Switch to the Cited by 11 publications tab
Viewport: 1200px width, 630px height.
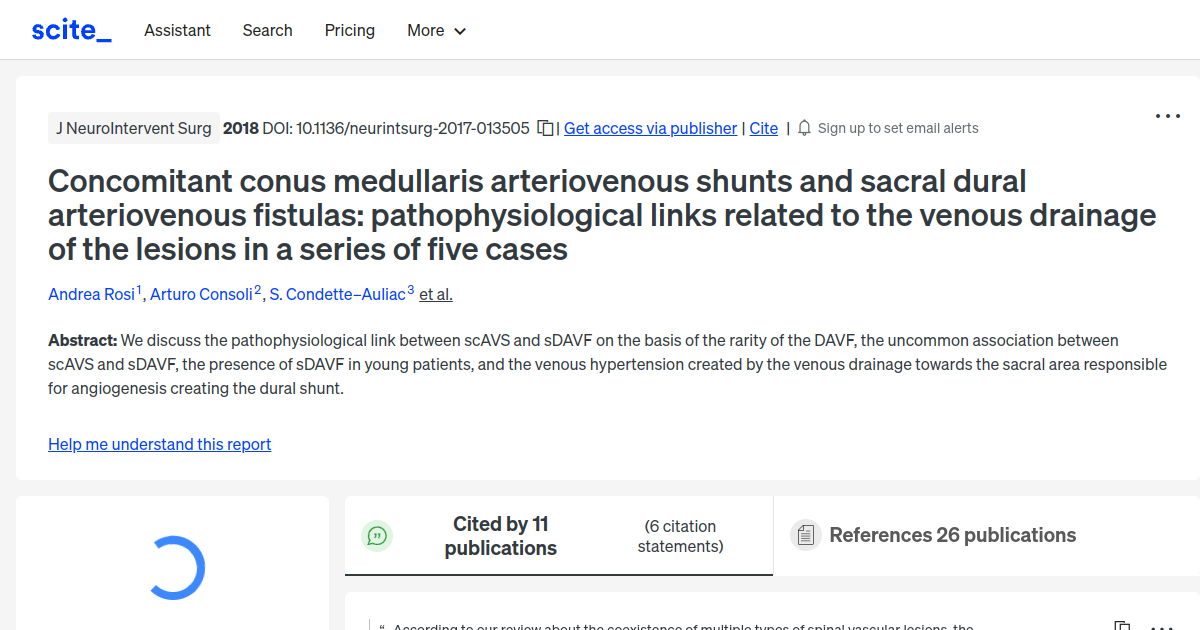pyautogui.click(x=500, y=536)
